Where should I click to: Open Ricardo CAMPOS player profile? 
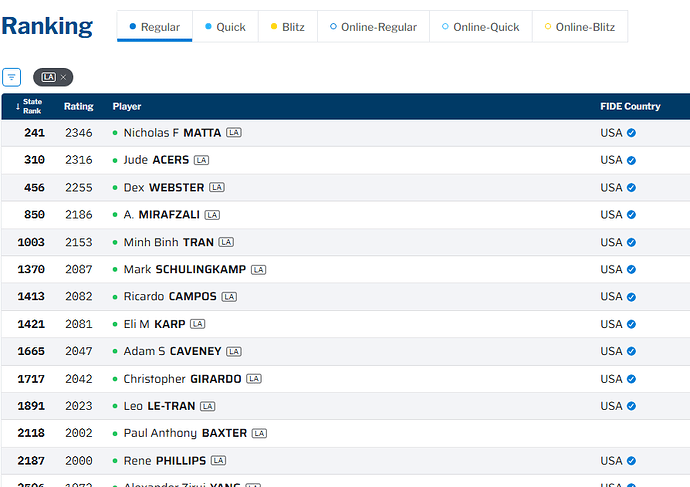(170, 297)
